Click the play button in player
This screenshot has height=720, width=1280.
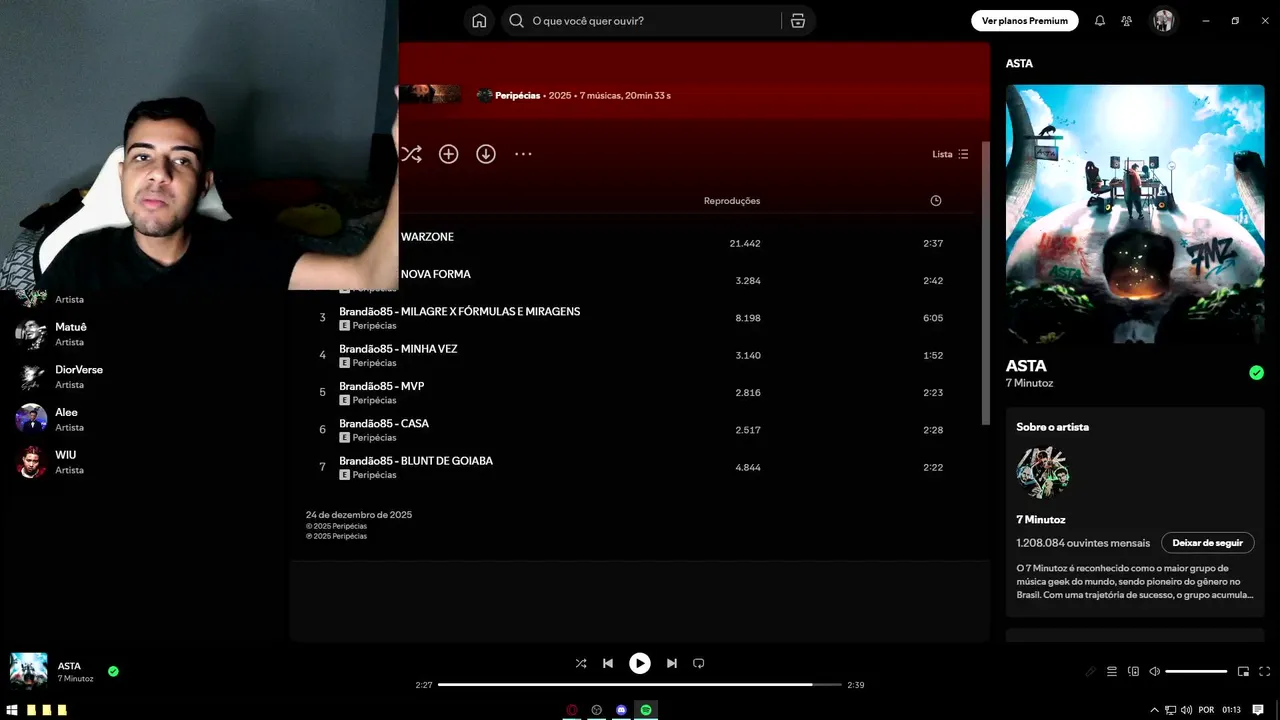[x=639, y=663]
